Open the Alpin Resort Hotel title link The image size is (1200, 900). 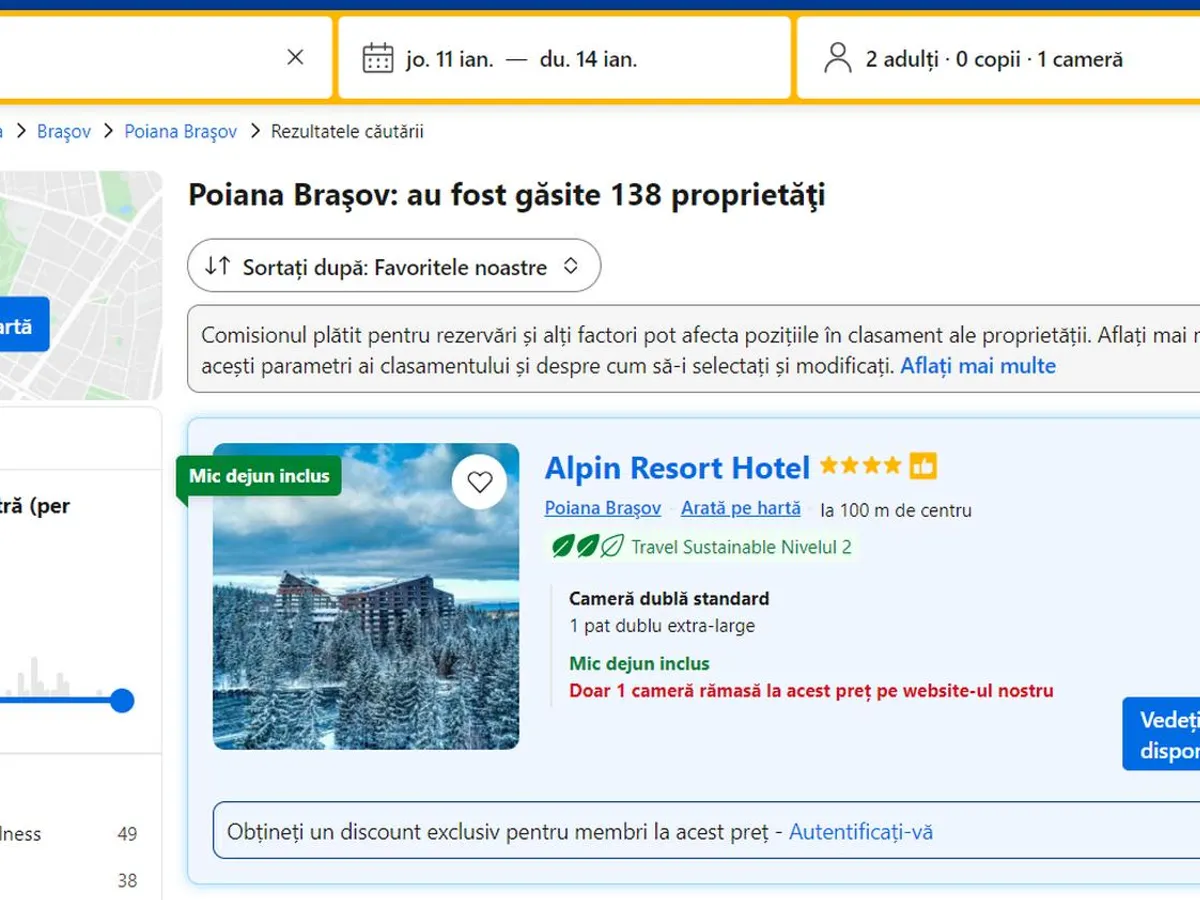point(677,467)
